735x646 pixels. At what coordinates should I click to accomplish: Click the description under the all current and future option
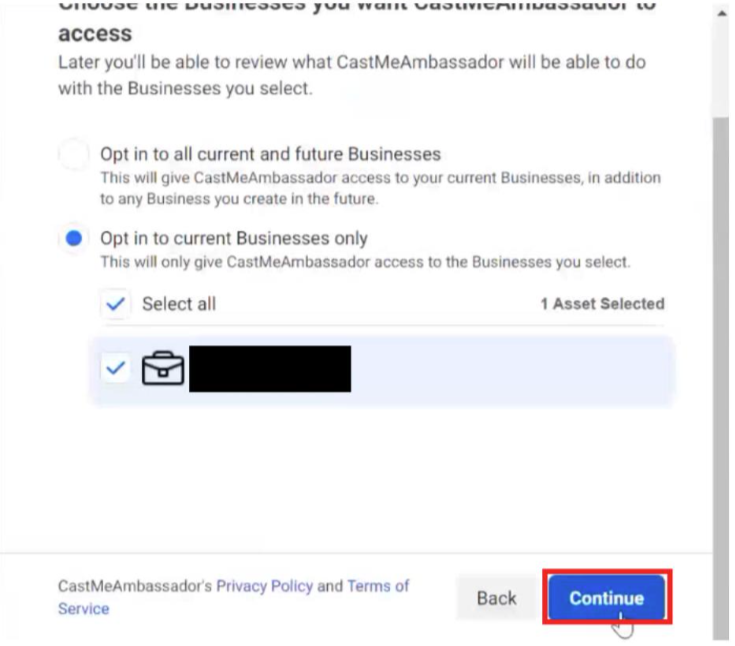tap(380, 187)
